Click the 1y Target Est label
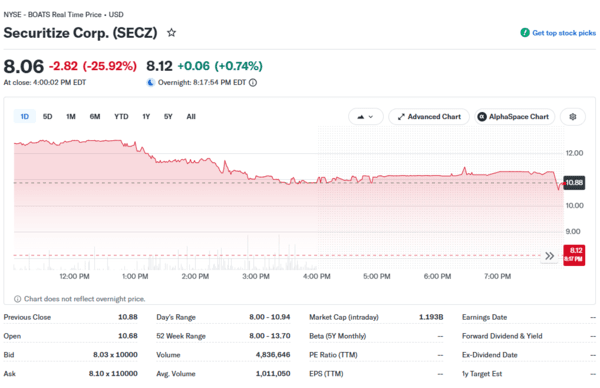The width and height of the screenshot is (600, 388). coord(482,373)
